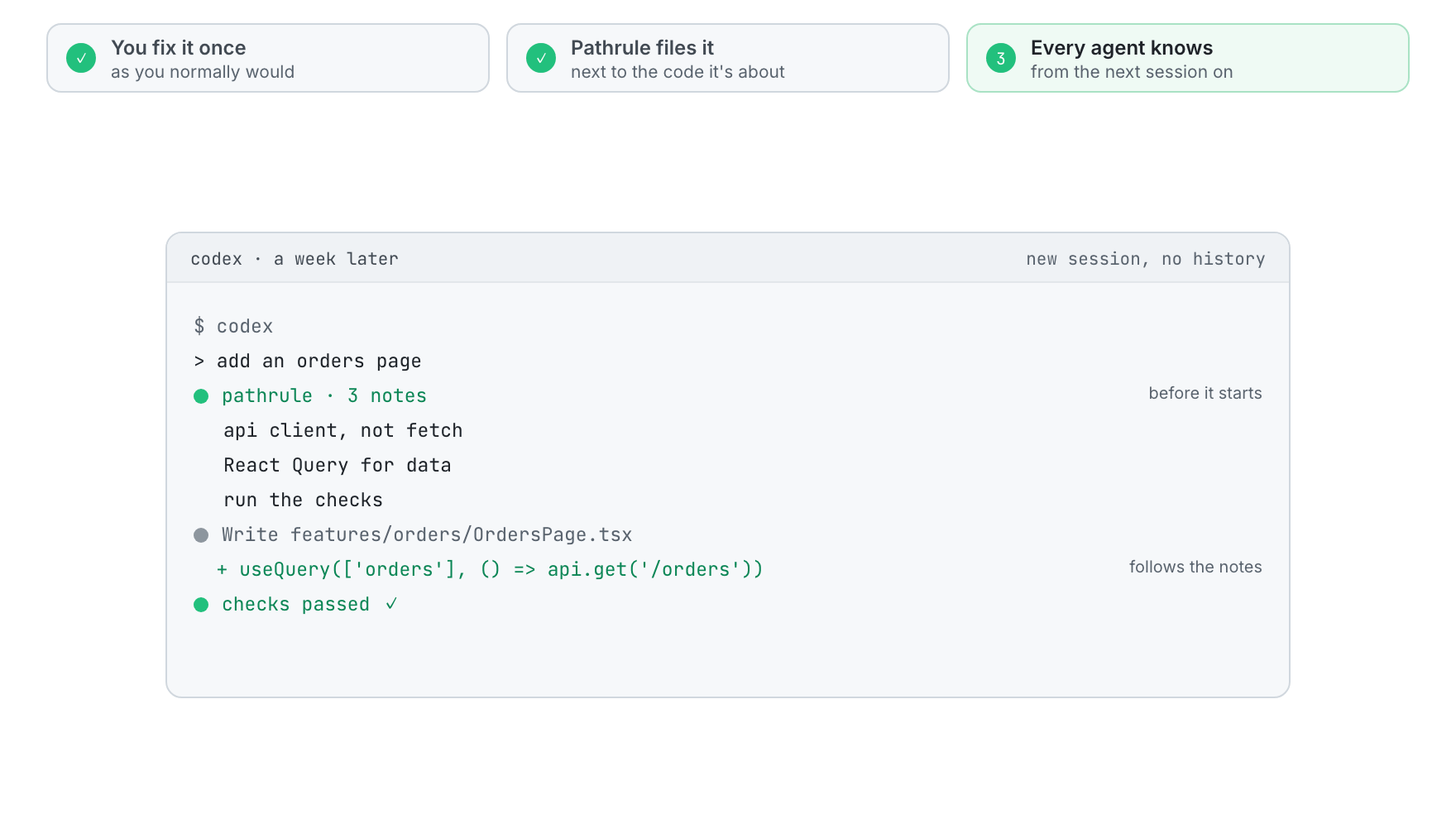Select the 'You fix it once' step card
Screen dimensions: 1456x819
[268, 58]
